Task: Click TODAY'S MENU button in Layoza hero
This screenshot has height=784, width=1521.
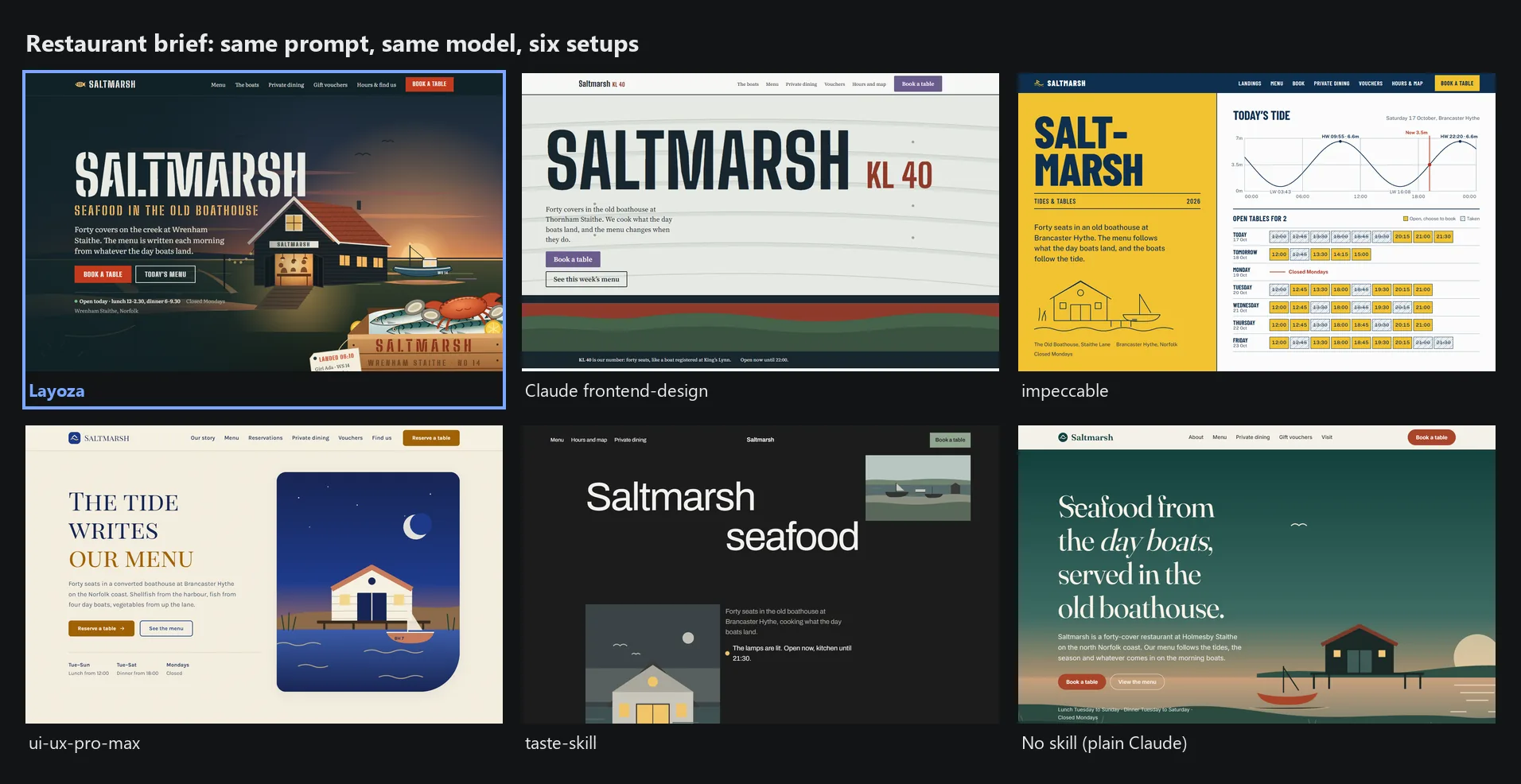Action: (165, 274)
